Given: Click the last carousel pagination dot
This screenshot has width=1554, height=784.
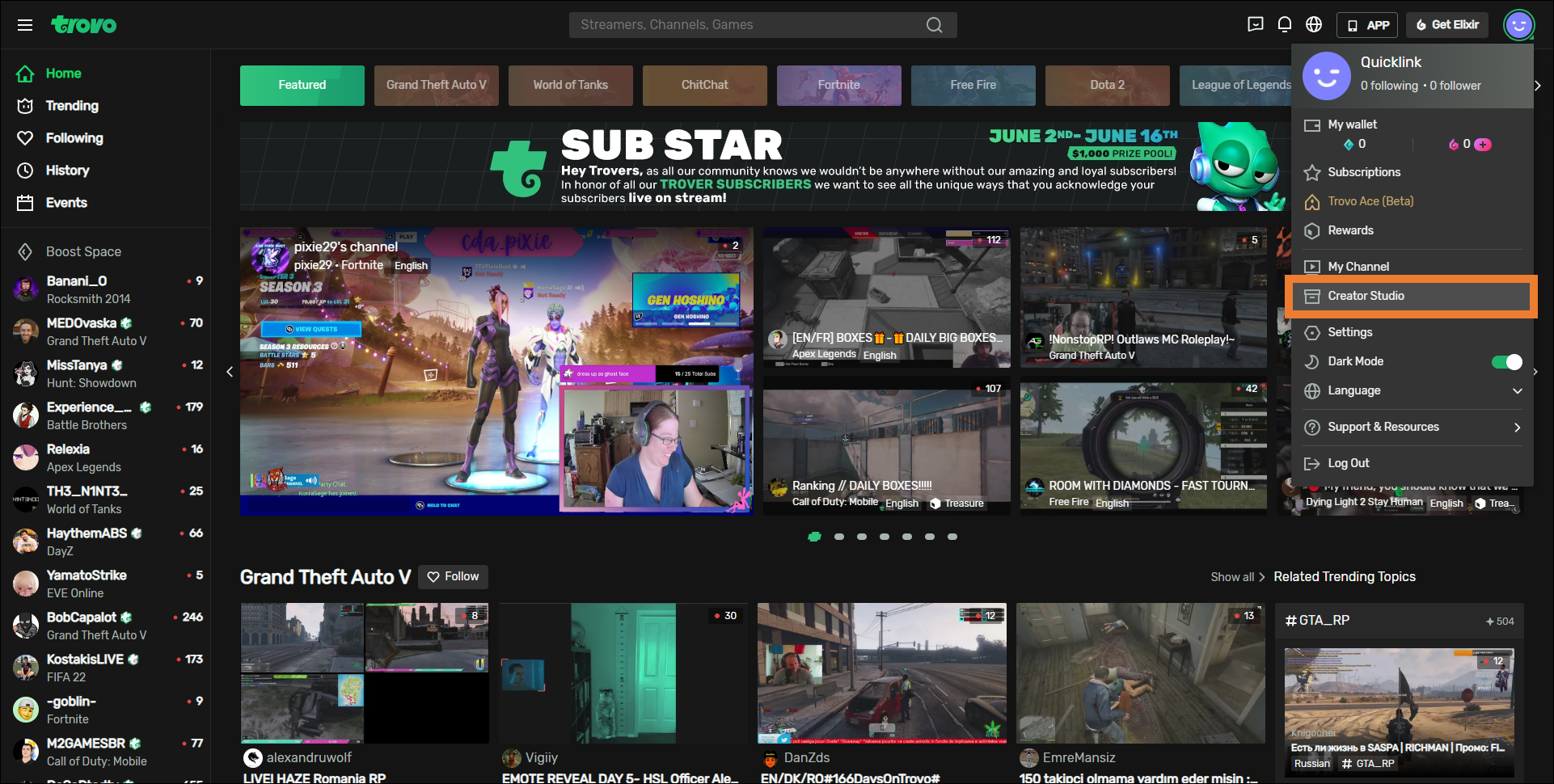Looking at the screenshot, I should point(952,537).
